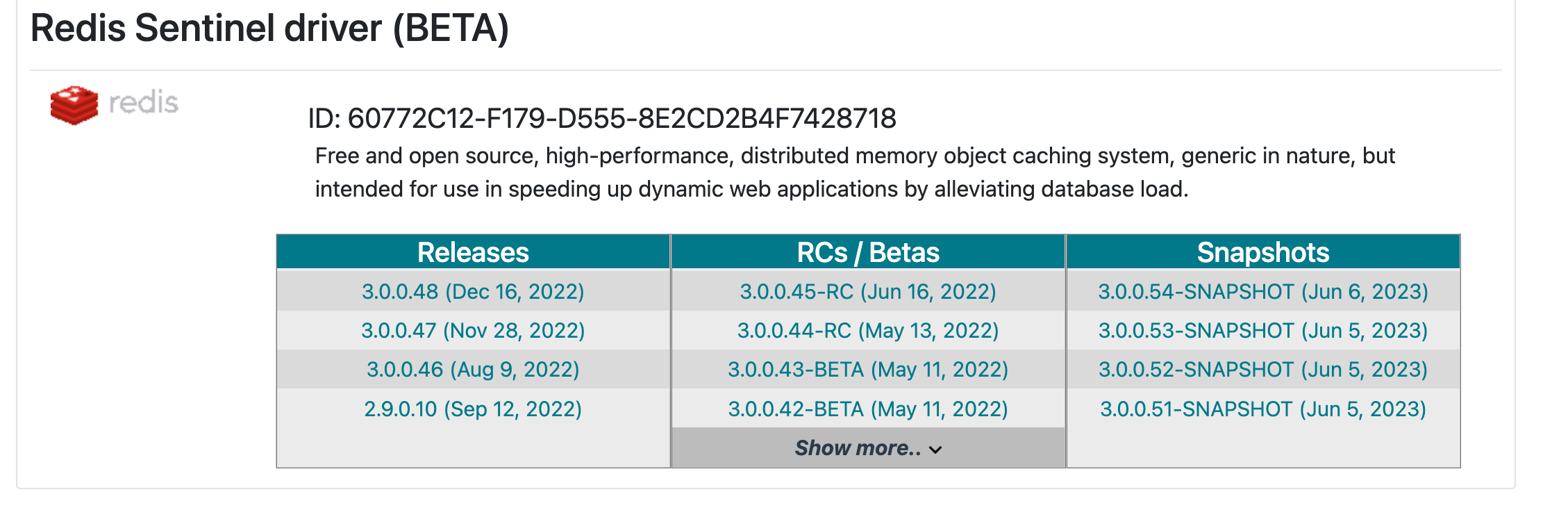Click the Releases column header
This screenshot has height=517, width=1568.
point(473,252)
